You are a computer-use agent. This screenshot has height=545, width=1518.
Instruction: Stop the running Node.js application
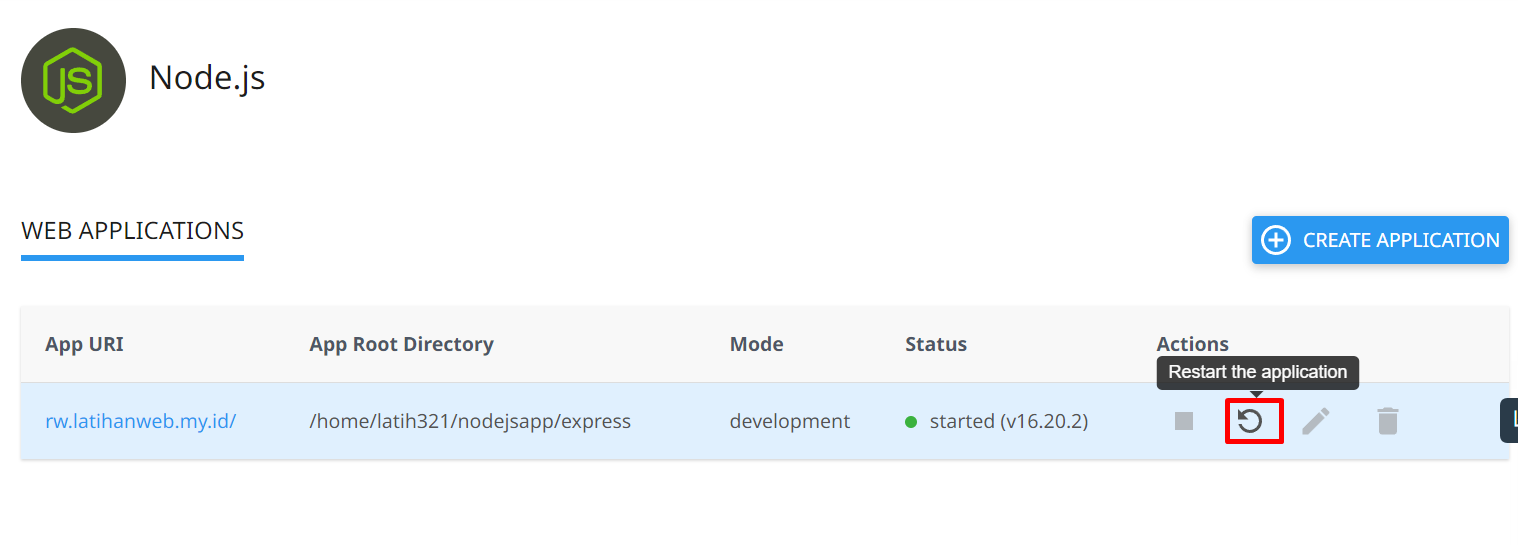pyautogui.click(x=1184, y=421)
